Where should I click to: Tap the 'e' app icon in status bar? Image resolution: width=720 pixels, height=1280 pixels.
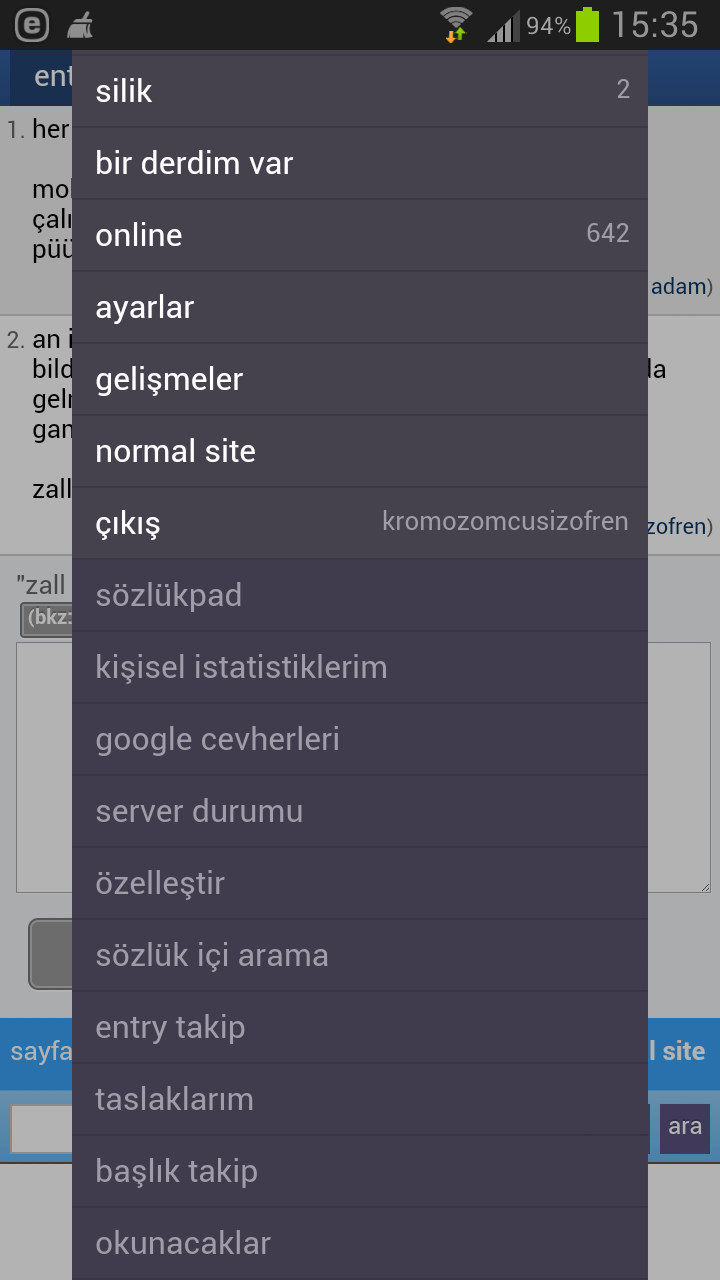click(32, 24)
